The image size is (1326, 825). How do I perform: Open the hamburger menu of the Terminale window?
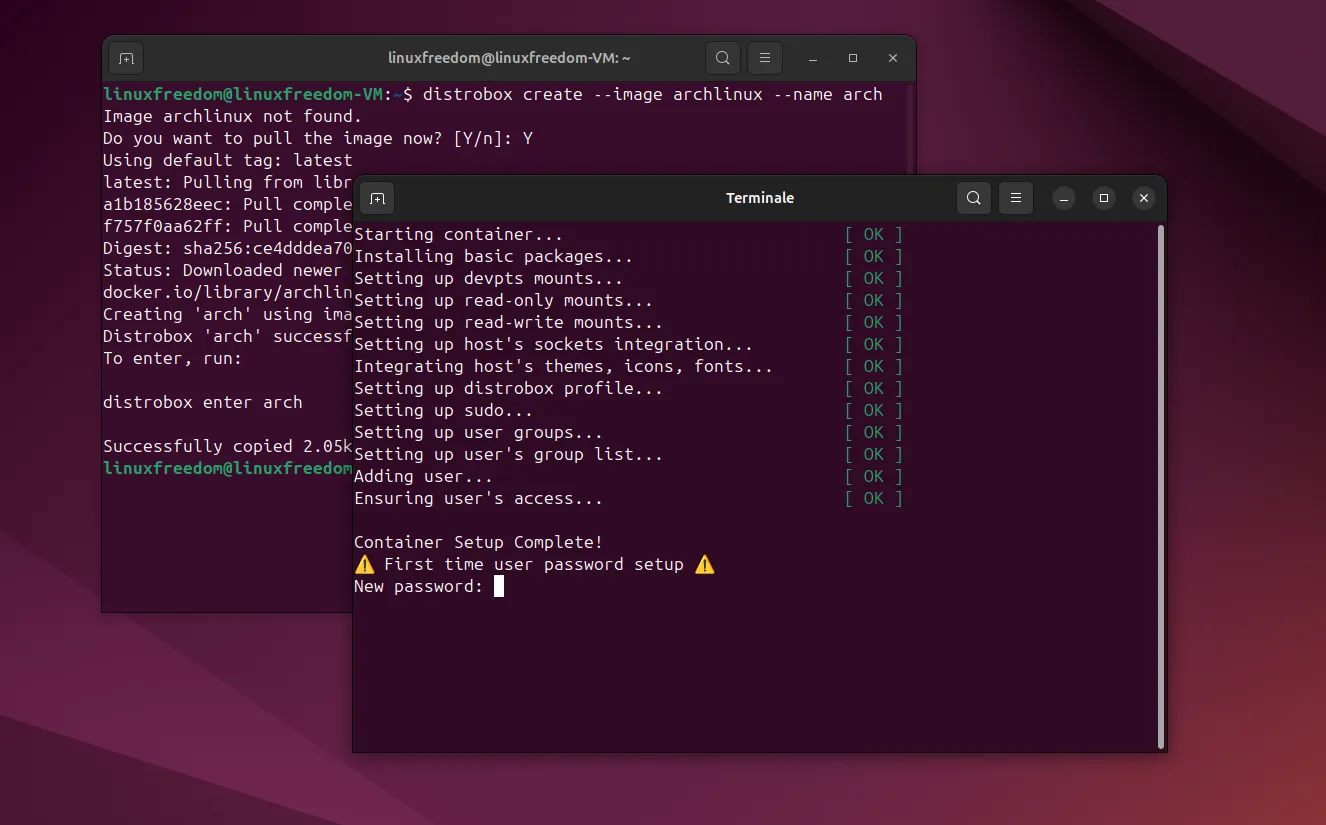tap(1015, 198)
